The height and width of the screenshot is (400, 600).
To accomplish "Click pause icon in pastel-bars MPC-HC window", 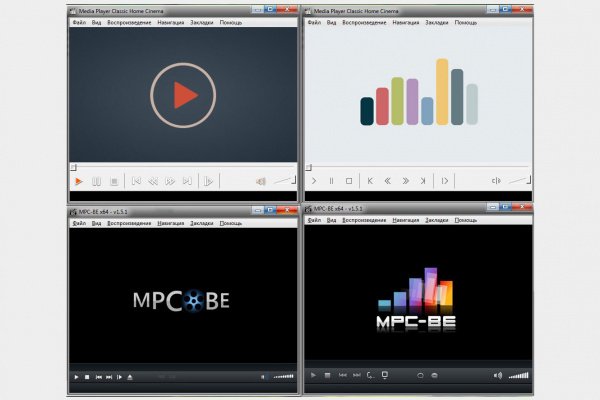I will point(331,181).
